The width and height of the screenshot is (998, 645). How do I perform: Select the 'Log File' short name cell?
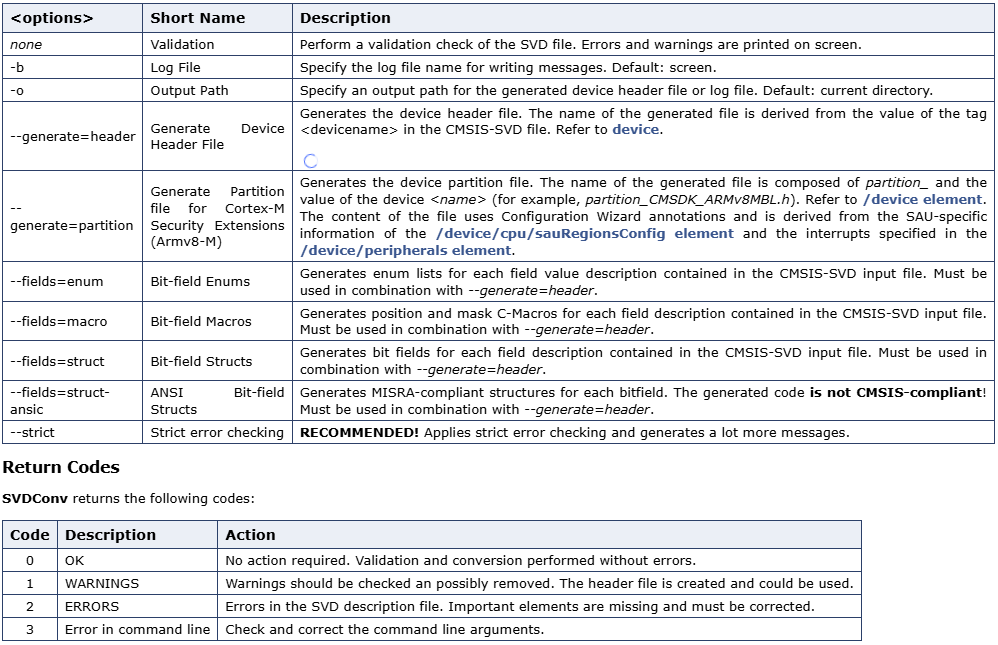(175, 68)
